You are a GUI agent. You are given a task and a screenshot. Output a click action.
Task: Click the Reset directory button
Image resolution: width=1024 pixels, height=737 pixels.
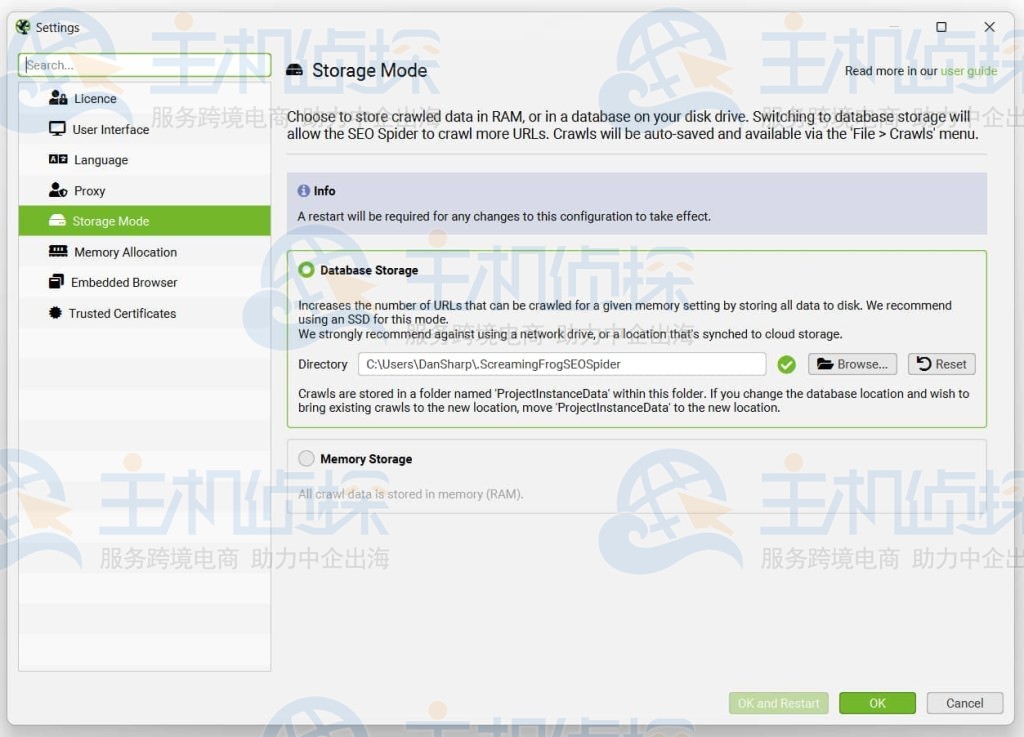pos(941,364)
